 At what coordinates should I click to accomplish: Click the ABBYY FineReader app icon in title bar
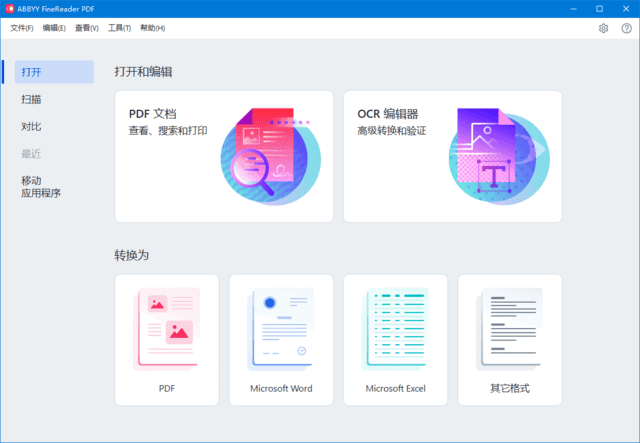click(x=9, y=8)
